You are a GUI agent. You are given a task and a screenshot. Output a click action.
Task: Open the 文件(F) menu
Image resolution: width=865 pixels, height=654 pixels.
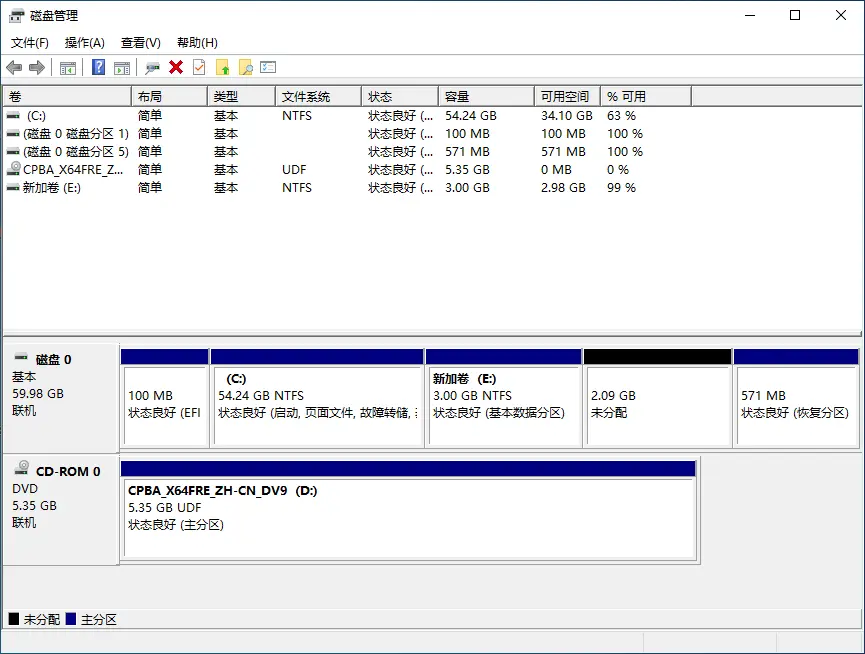(30, 43)
